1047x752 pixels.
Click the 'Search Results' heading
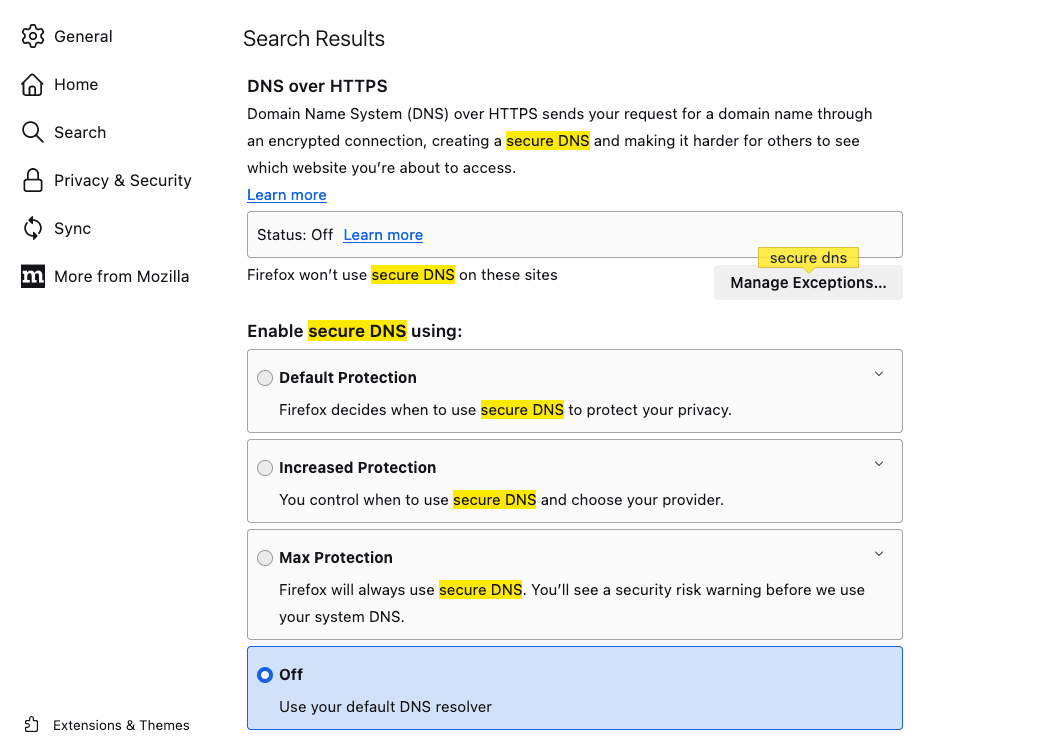point(314,39)
